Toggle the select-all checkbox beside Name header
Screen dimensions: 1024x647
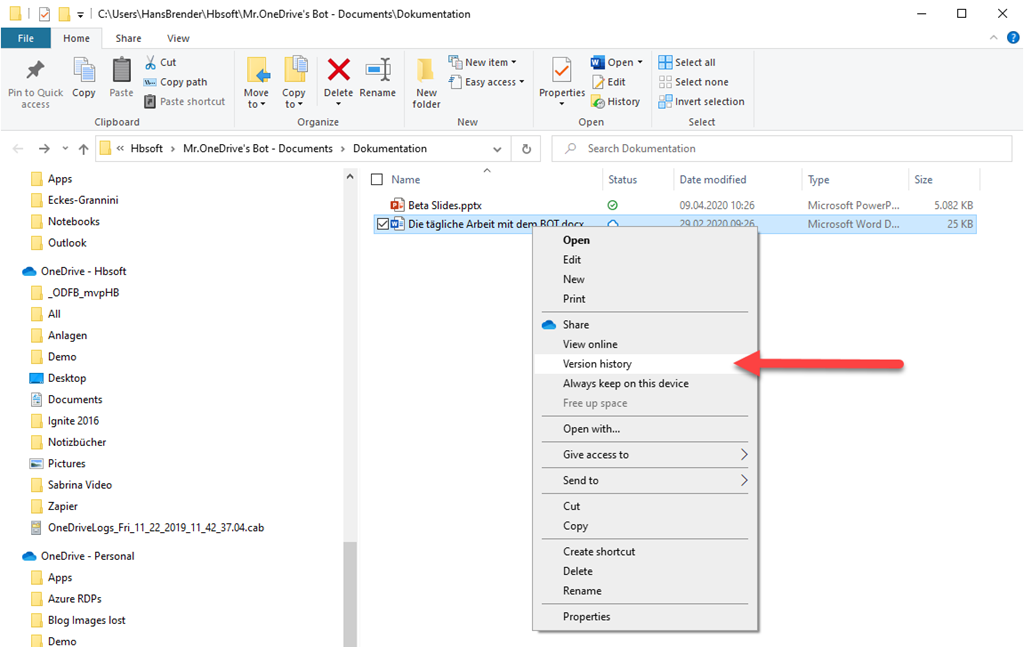377,180
